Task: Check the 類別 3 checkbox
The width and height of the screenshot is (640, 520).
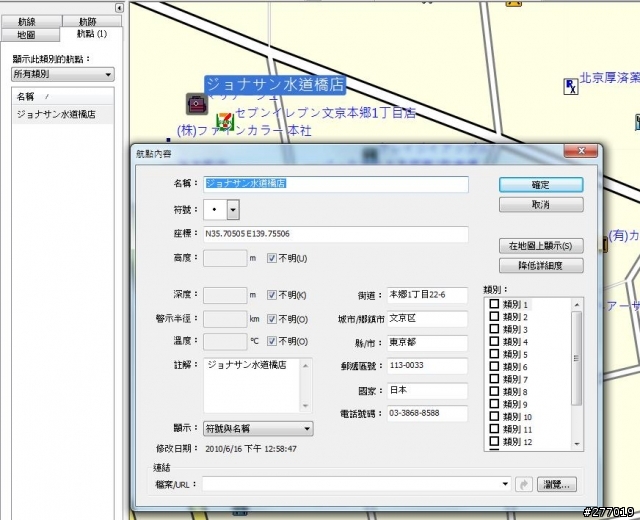Action: click(494, 329)
